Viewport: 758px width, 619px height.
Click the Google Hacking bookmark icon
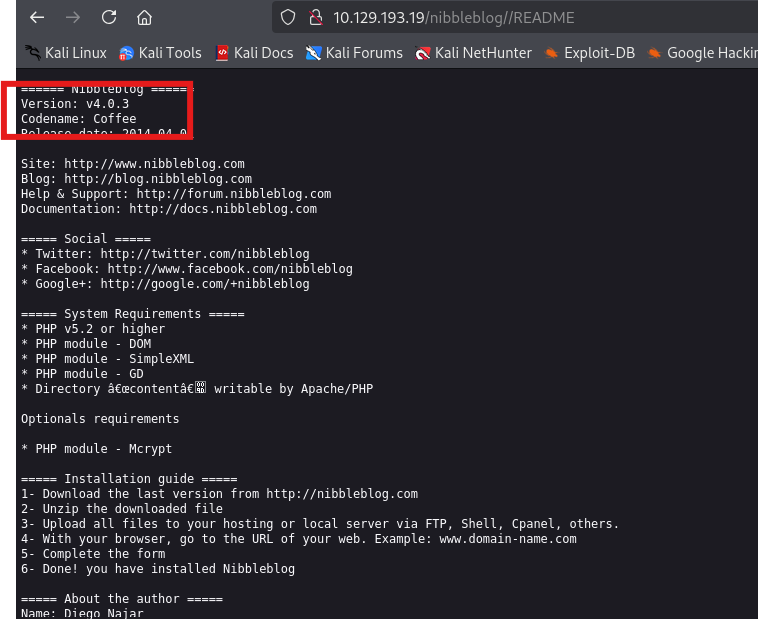(x=654, y=53)
